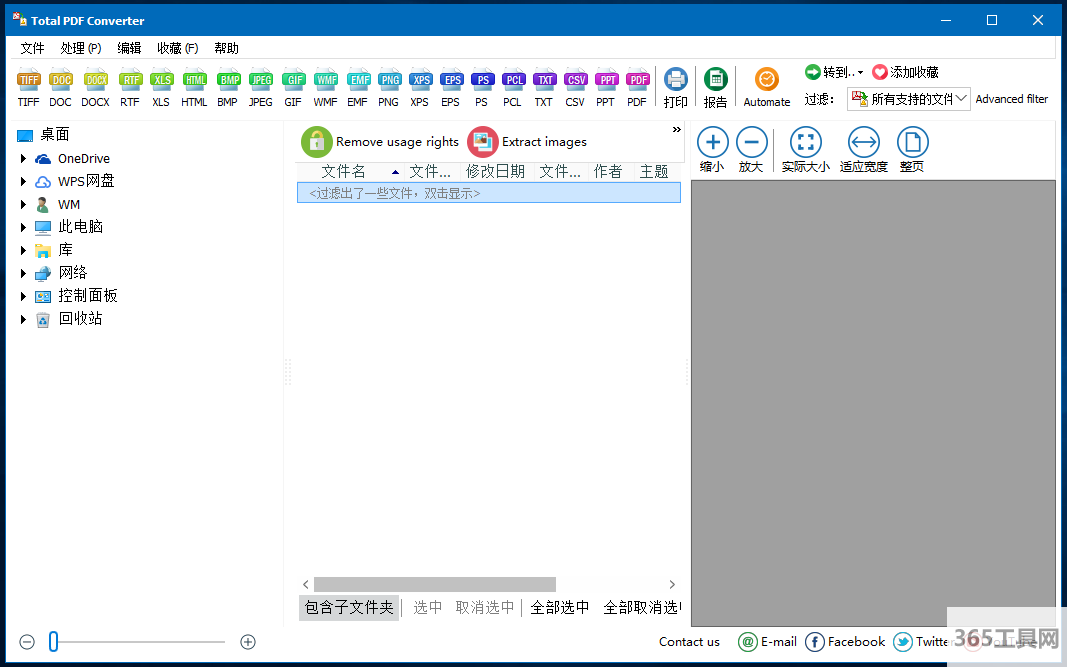
Task: Select the CSV format icon
Action: click(x=575, y=80)
